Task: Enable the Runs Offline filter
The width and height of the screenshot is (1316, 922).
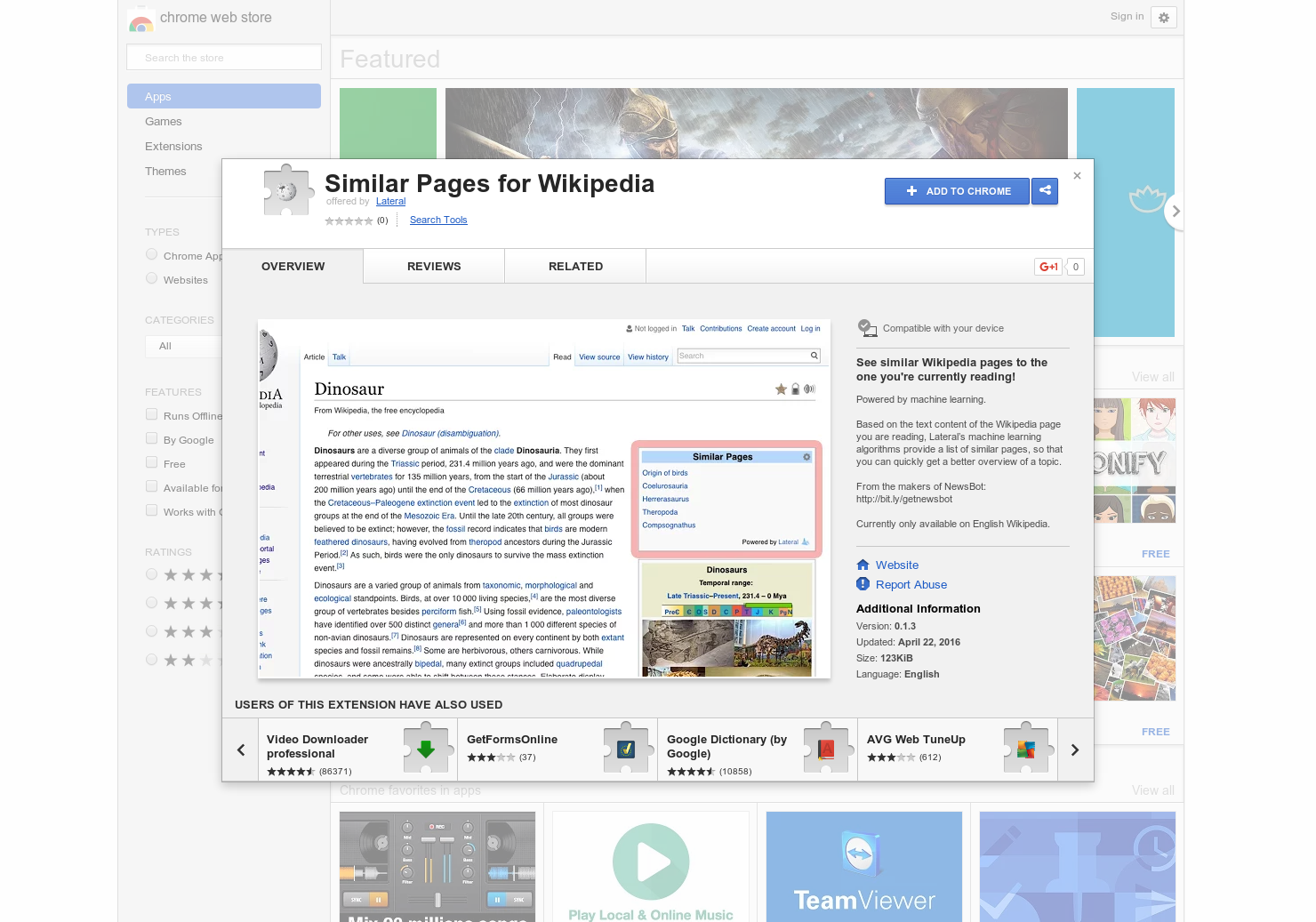Action: pyautogui.click(x=151, y=413)
